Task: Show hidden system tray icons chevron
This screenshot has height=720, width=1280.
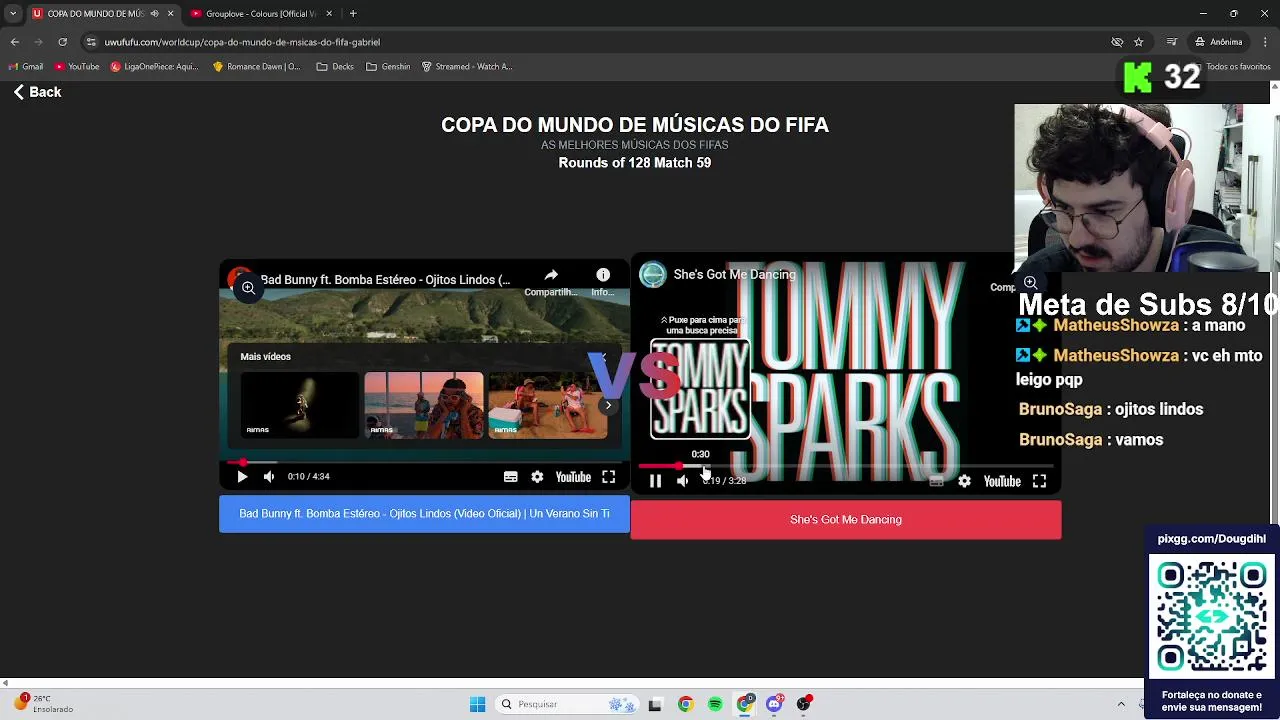Action: (x=1121, y=704)
